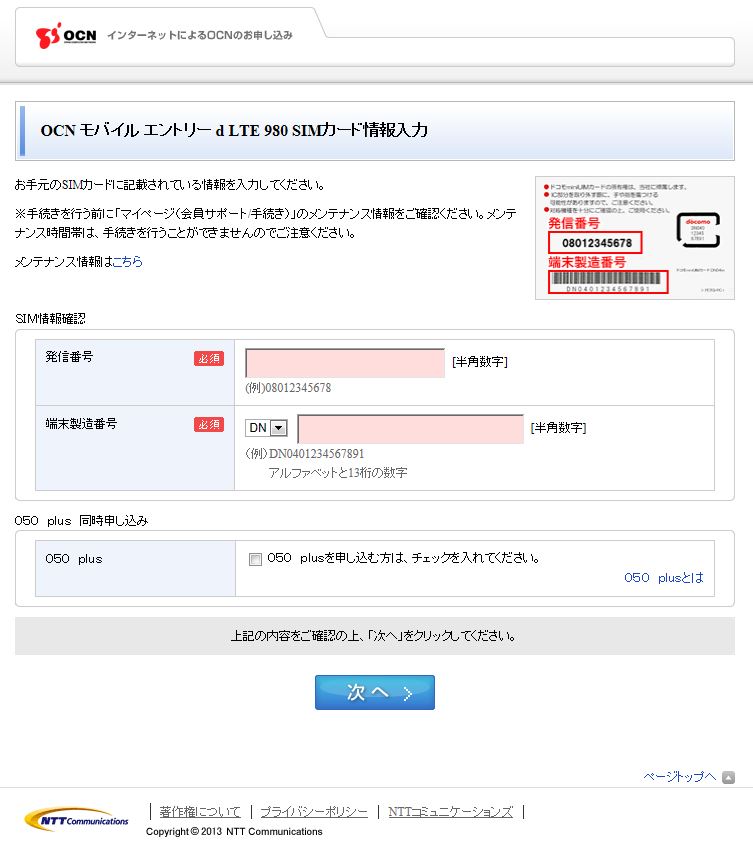Screen dimensions: 753x853
Task: Click the [半角数字] note beside 発信番号 field
Action: [x=480, y=362]
